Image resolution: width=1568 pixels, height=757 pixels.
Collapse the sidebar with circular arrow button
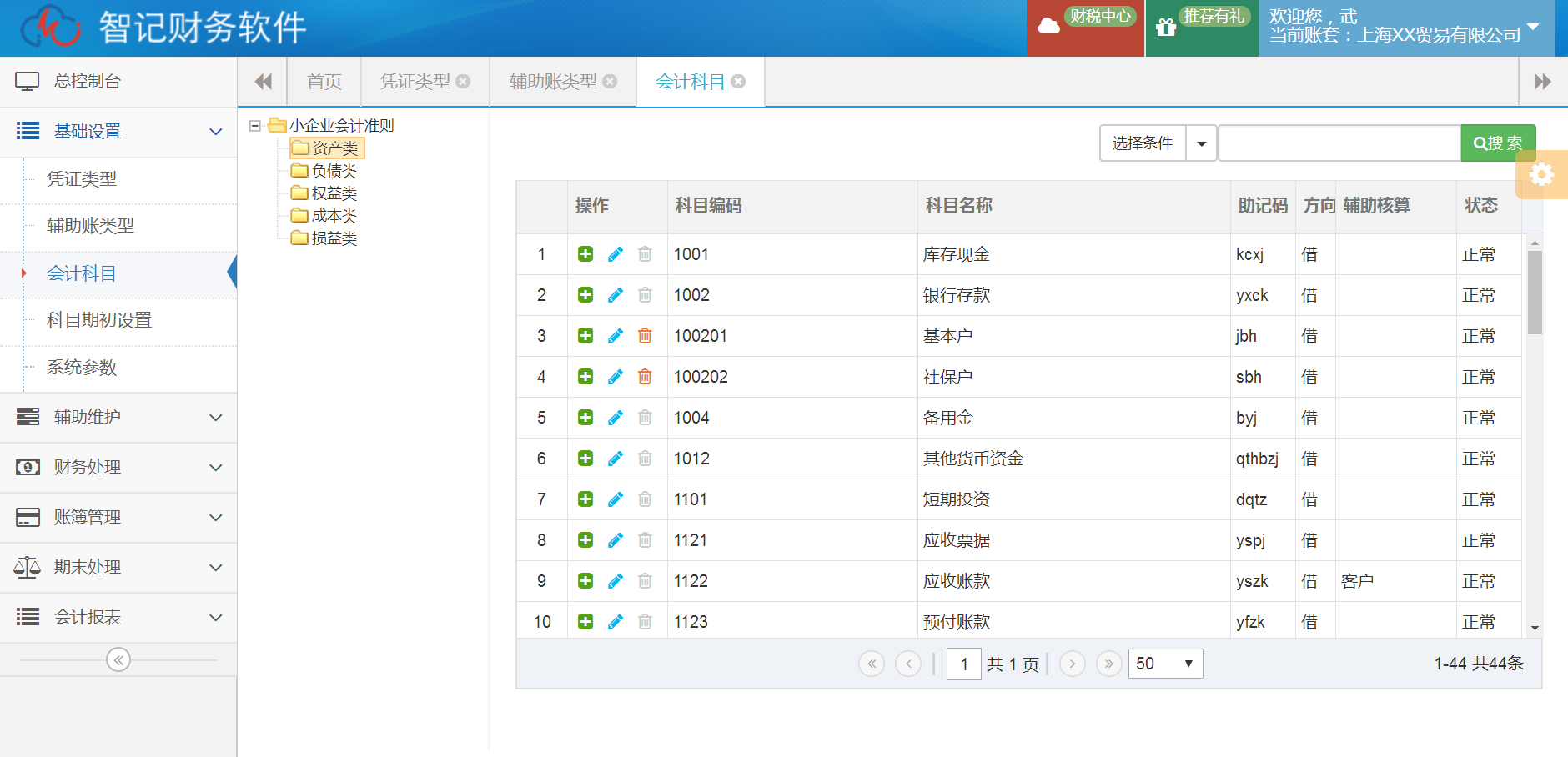(x=118, y=660)
